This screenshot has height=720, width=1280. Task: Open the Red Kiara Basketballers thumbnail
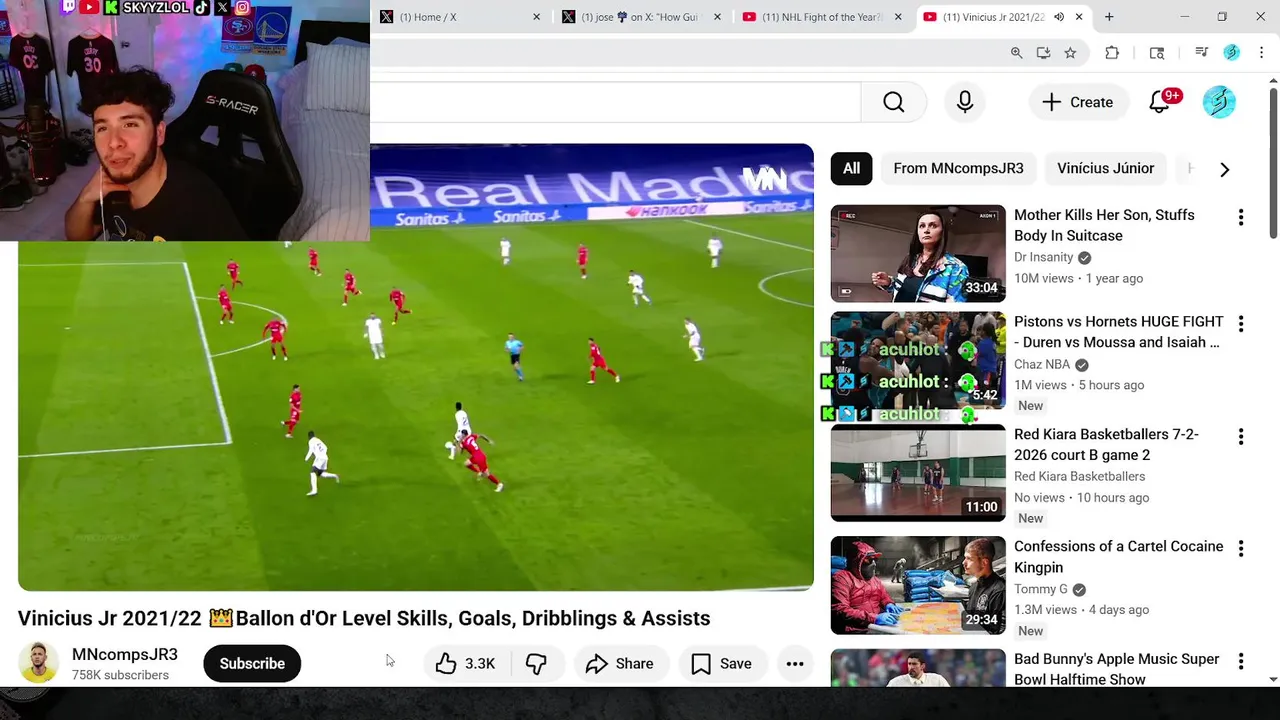tap(918, 473)
